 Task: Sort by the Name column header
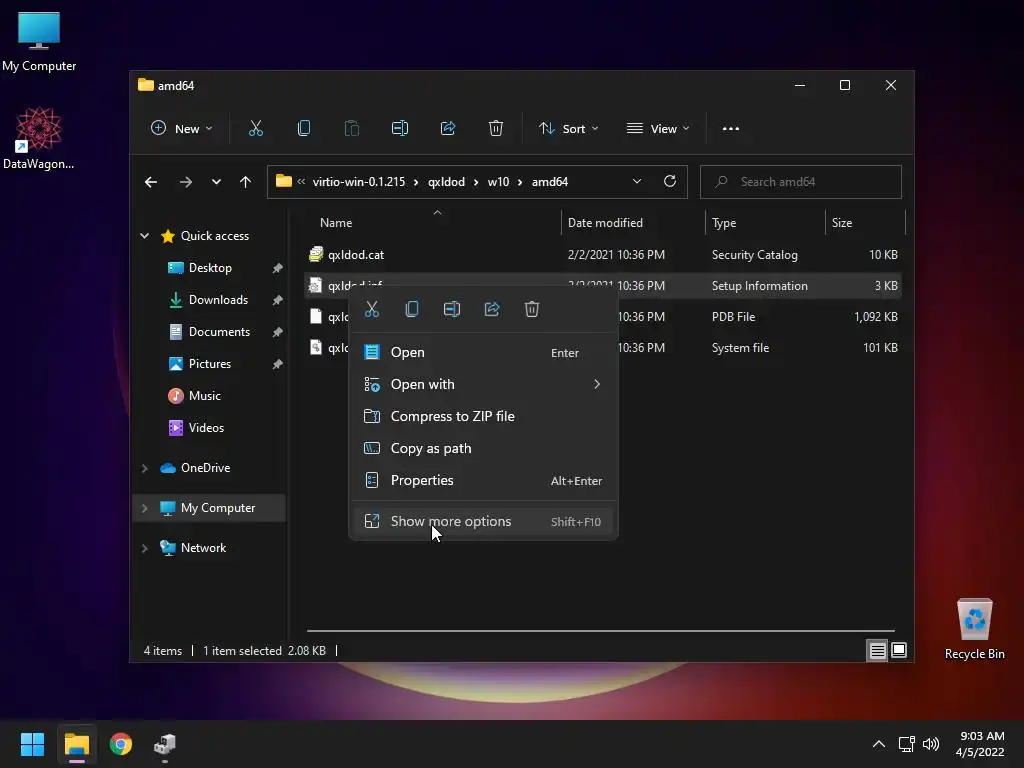point(433,223)
